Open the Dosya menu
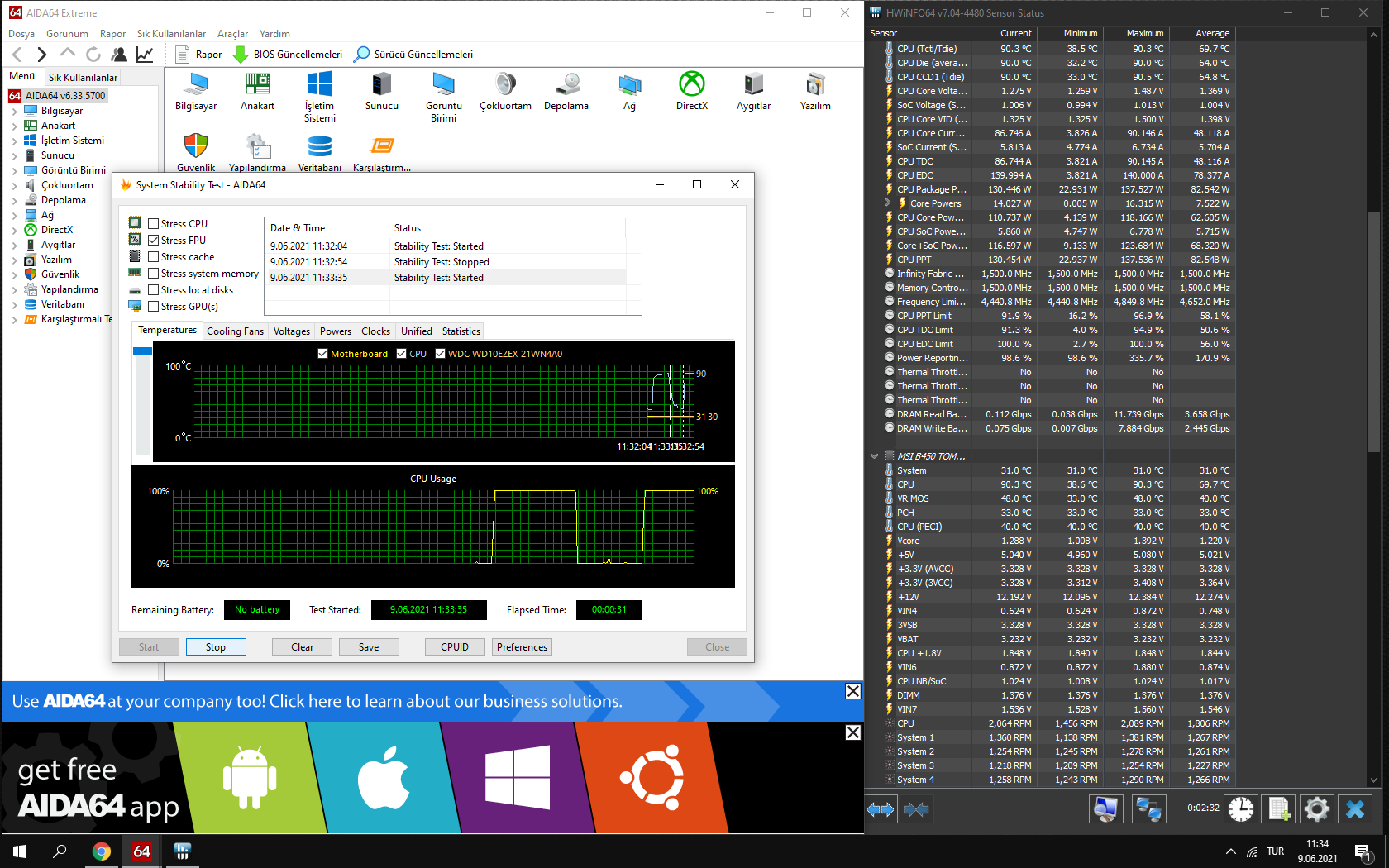This screenshot has height=868, width=1389. click(21, 34)
